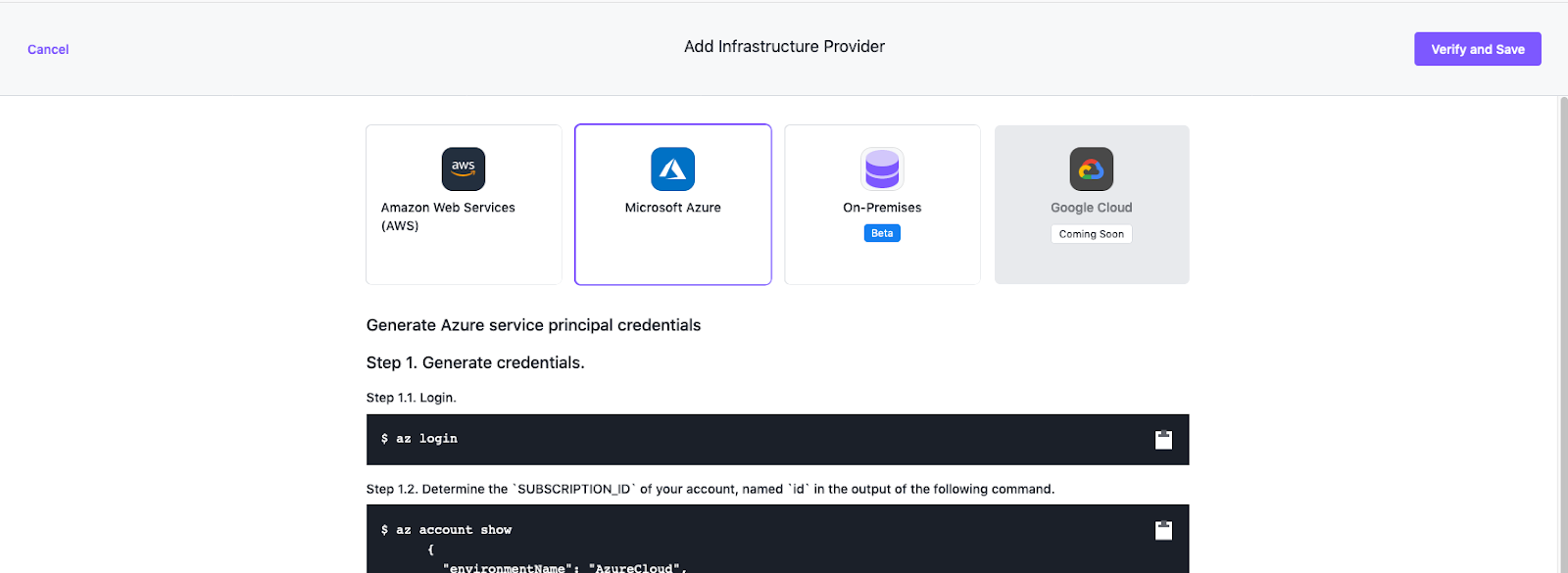Click 'Generate Azure service principal credentials' heading

(534, 325)
